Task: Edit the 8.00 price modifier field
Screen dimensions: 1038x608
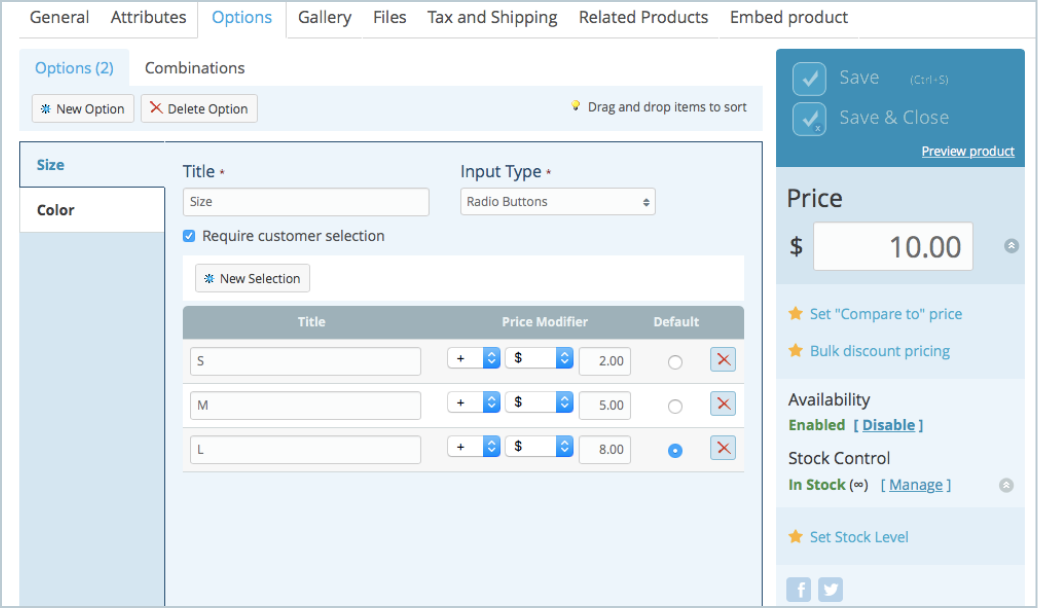Action: [x=605, y=450]
